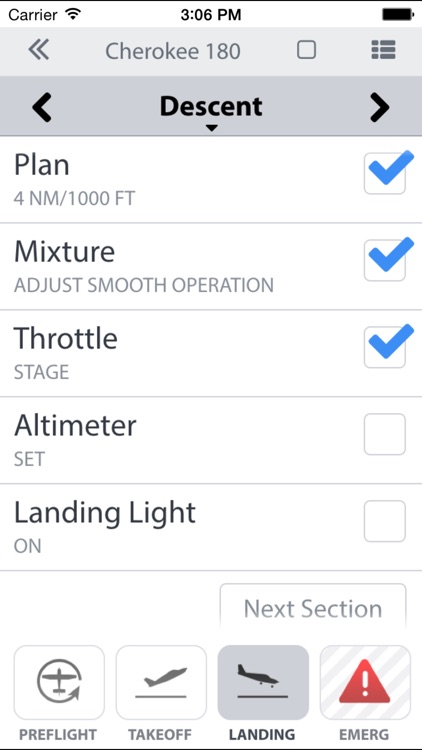Advance to the next section with the right arrow
This screenshot has width=422, height=750.
tap(379, 108)
